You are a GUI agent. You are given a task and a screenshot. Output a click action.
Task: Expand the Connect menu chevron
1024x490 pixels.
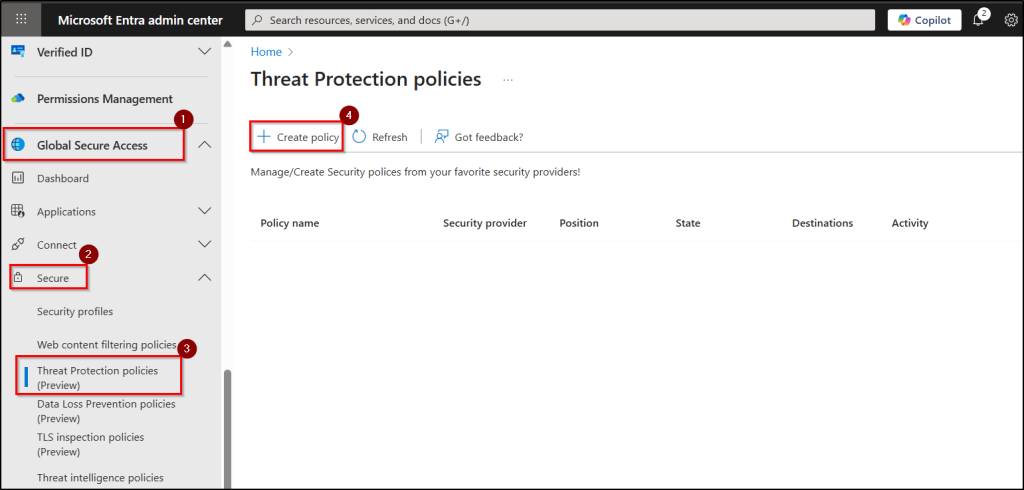pyautogui.click(x=204, y=244)
